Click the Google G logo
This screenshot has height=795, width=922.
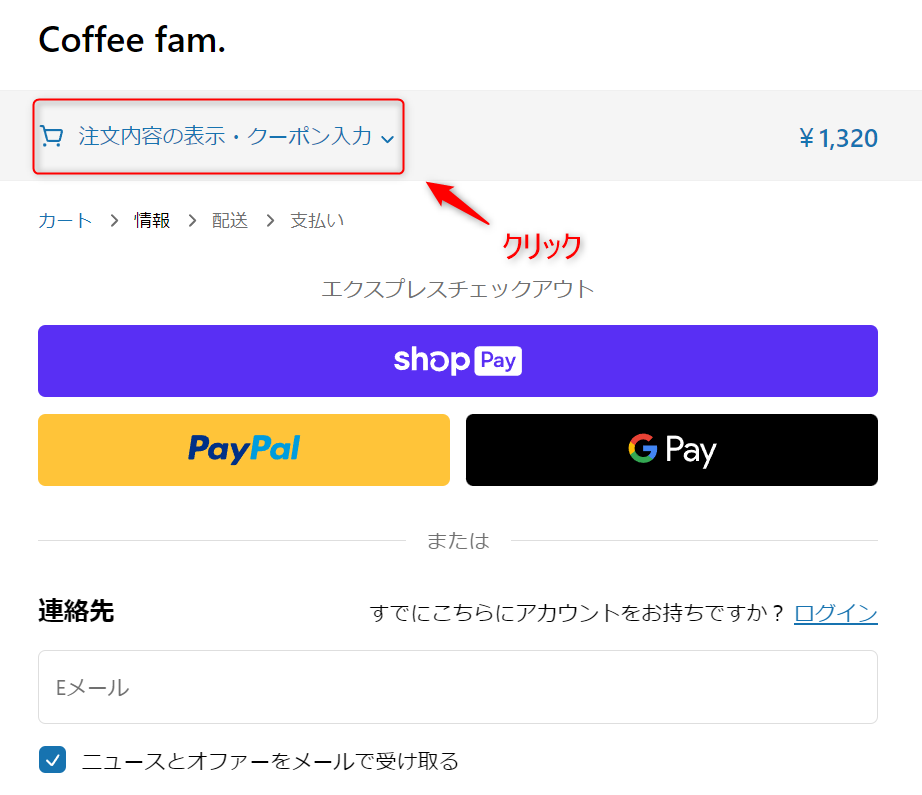(x=642, y=449)
